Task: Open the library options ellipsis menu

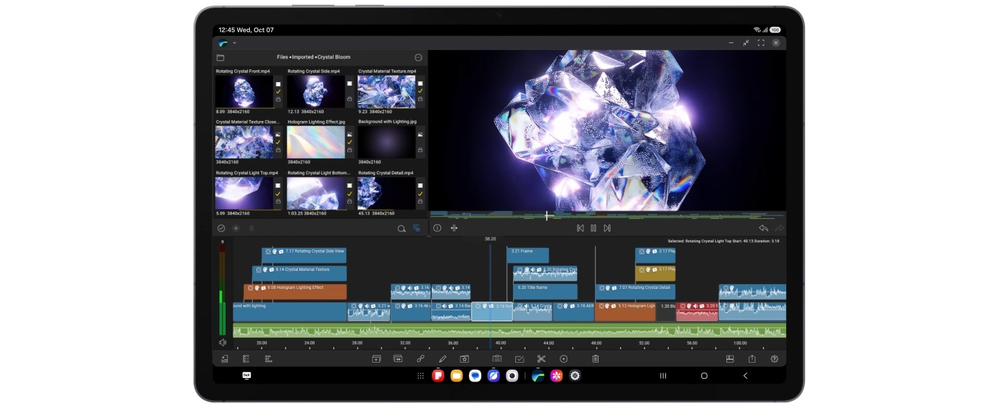Action: tap(418, 57)
